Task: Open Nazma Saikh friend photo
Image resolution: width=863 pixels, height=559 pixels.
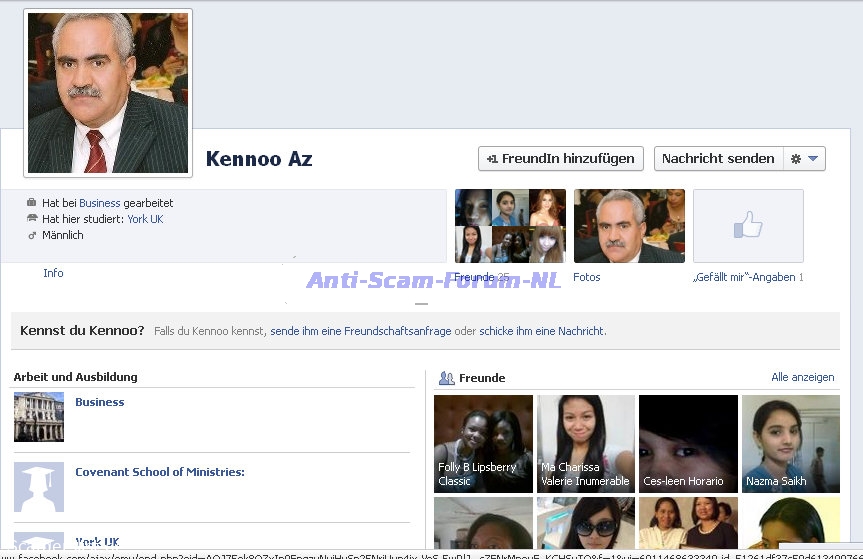Action: coord(790,443)
